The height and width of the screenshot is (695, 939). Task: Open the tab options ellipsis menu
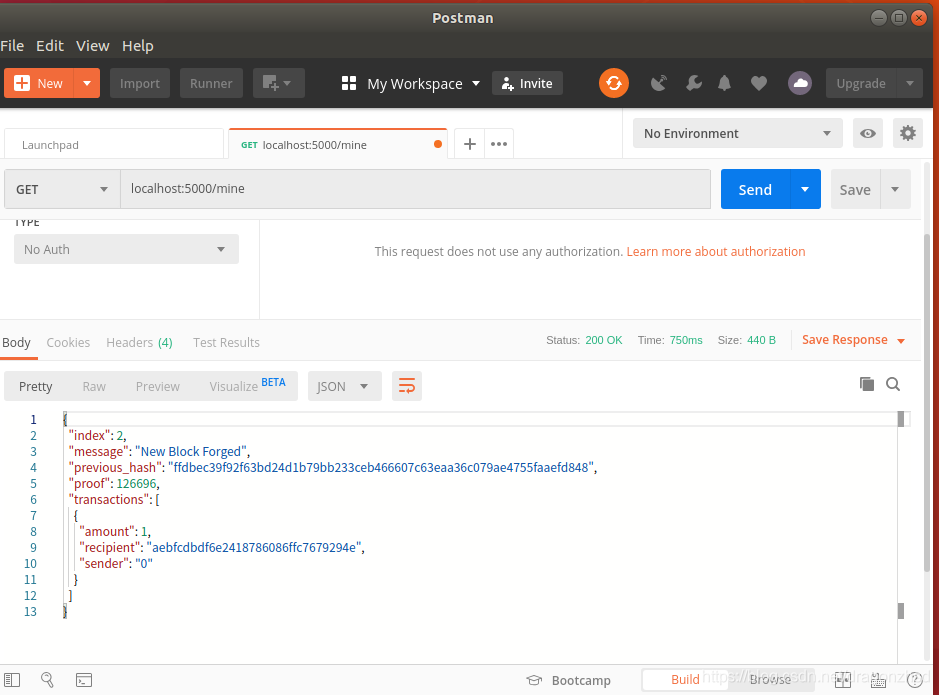tap(499, 144)
